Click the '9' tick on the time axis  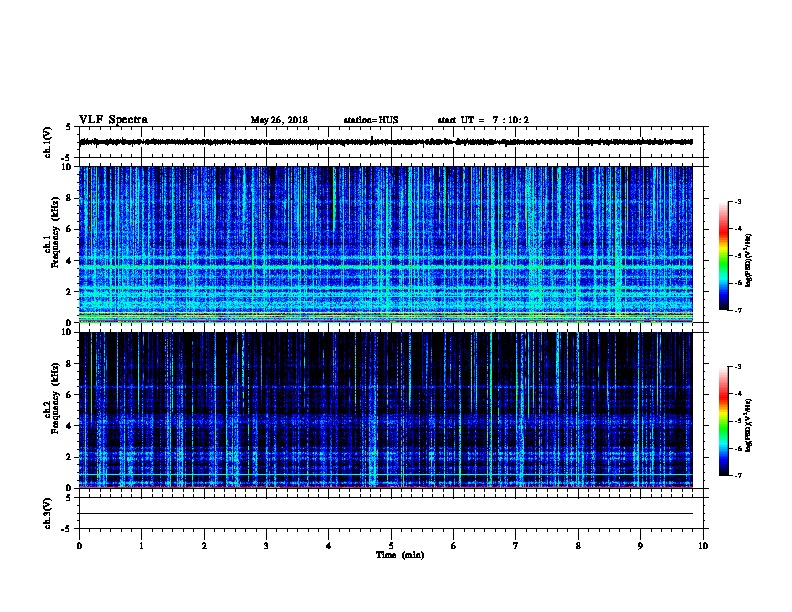click(640, 545)
